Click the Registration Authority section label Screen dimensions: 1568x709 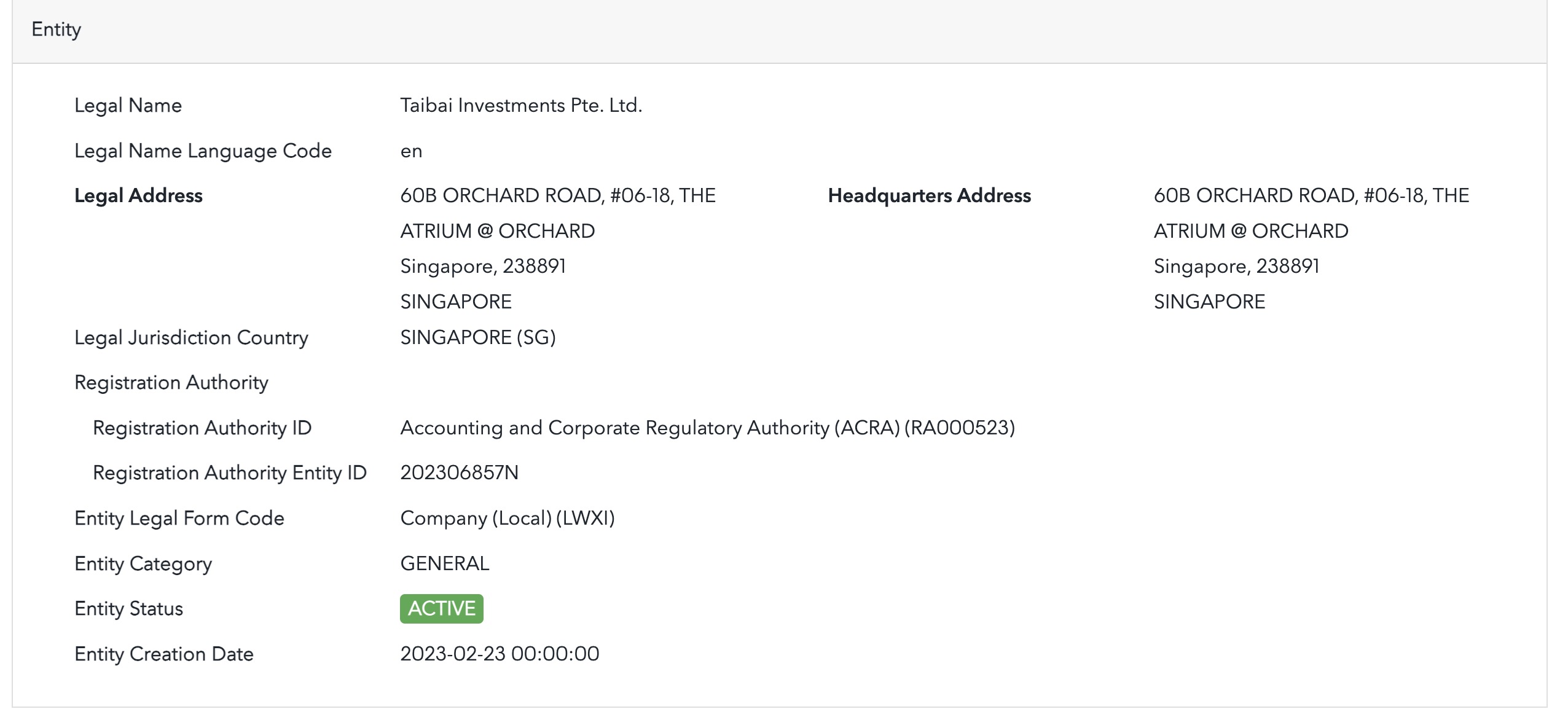(x=171, y=382)
